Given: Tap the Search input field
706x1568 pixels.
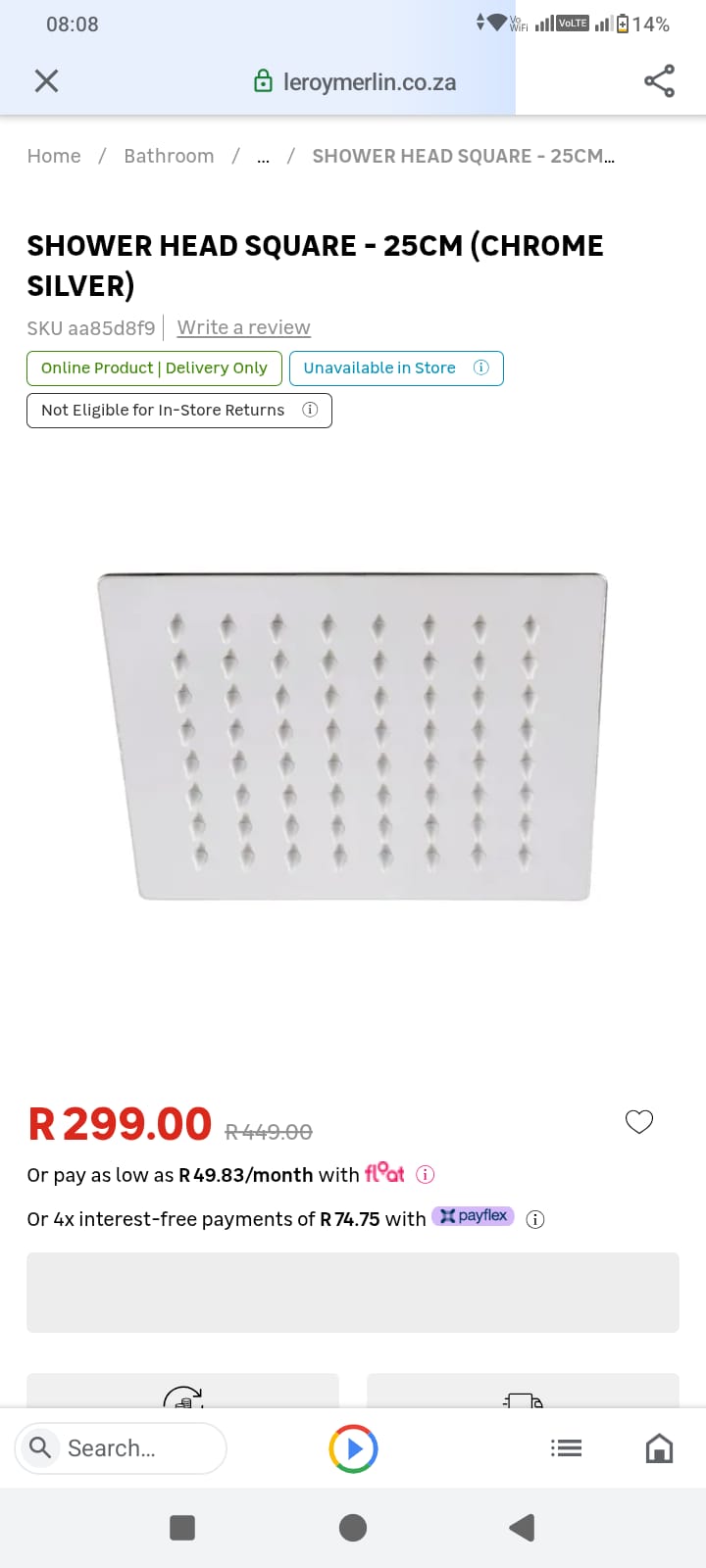Looking at the screenshot, I should 121,1448.
